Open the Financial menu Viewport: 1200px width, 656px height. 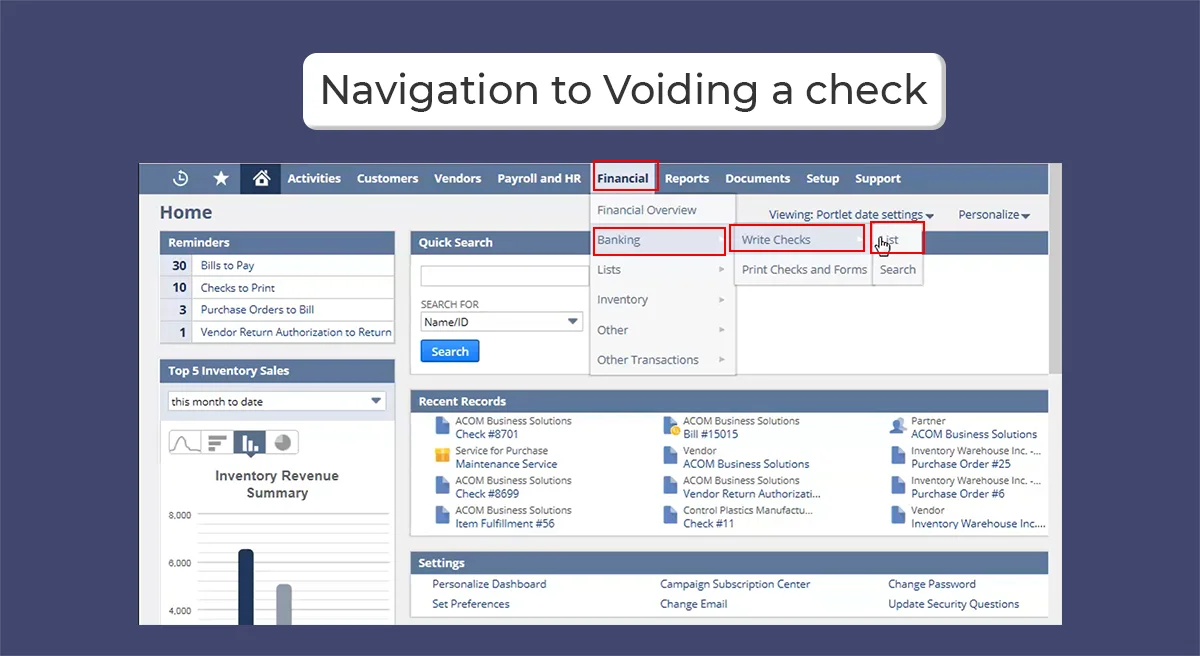coord(623,179)
